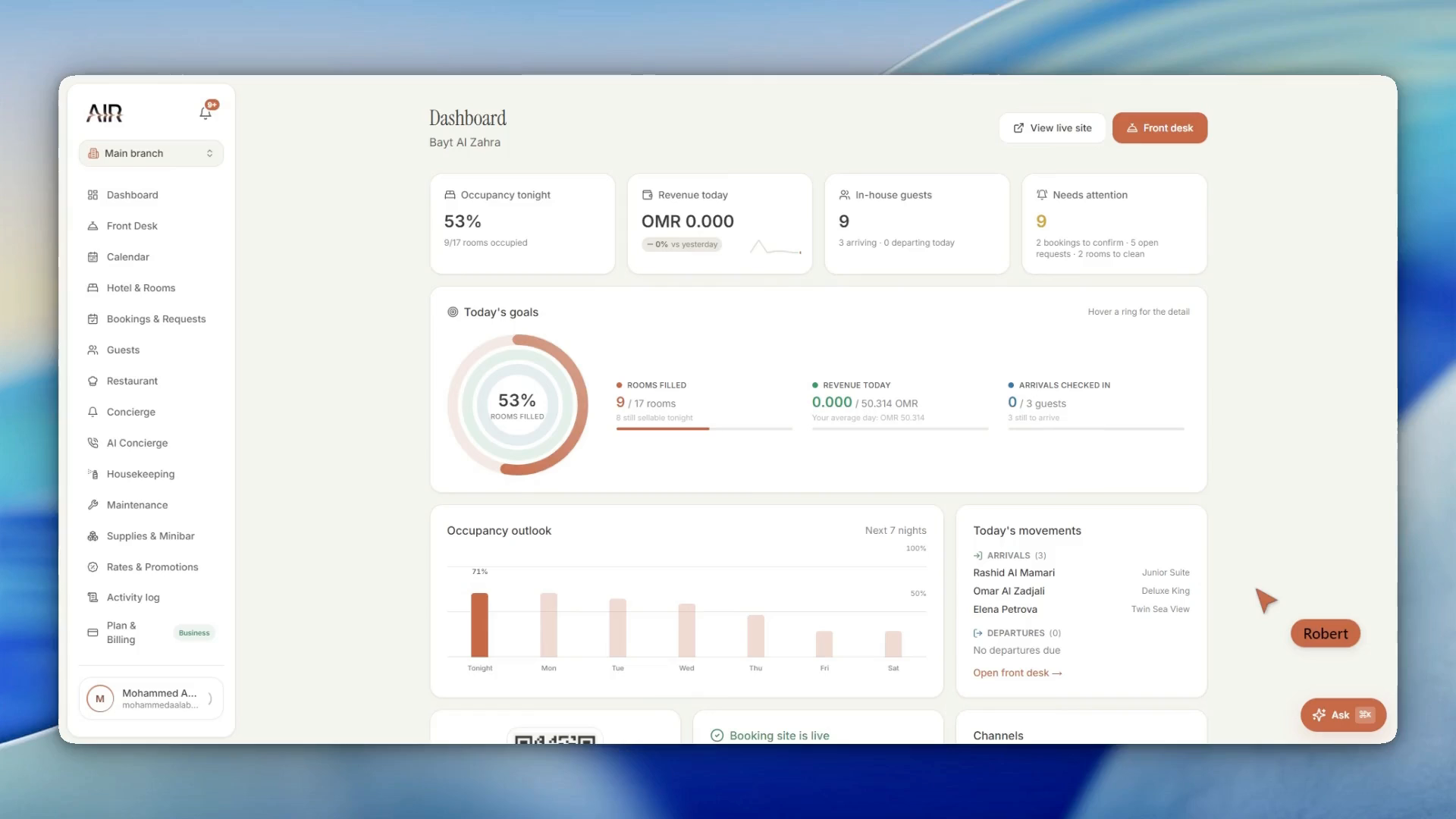Open the Occupancy tonight card

point(522,224)
